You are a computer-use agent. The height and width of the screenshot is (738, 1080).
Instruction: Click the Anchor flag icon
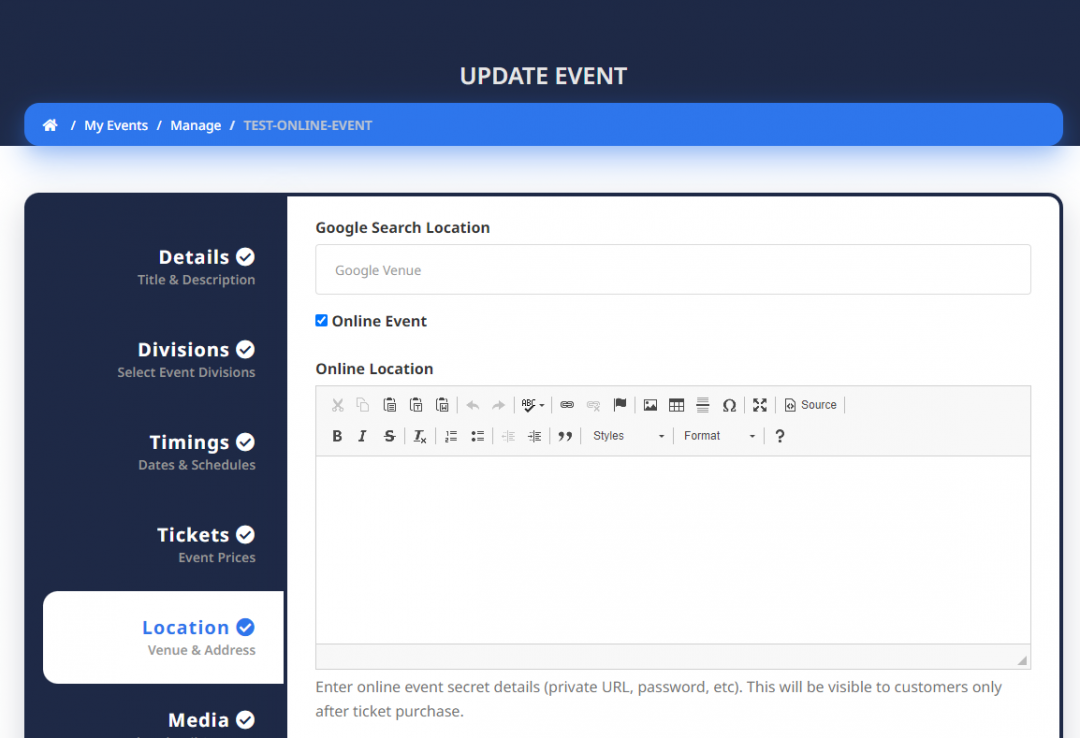(x=620, y=405)
